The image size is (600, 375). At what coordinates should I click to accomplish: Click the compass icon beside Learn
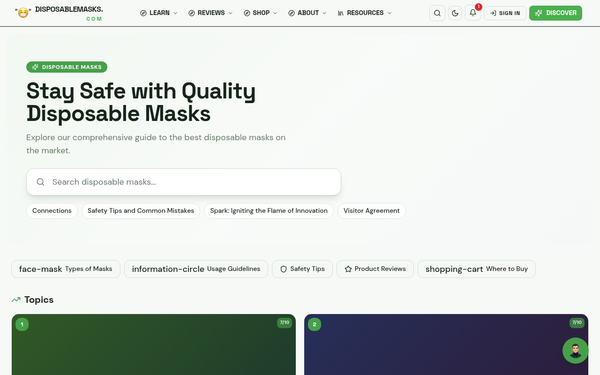click(143, 13)
